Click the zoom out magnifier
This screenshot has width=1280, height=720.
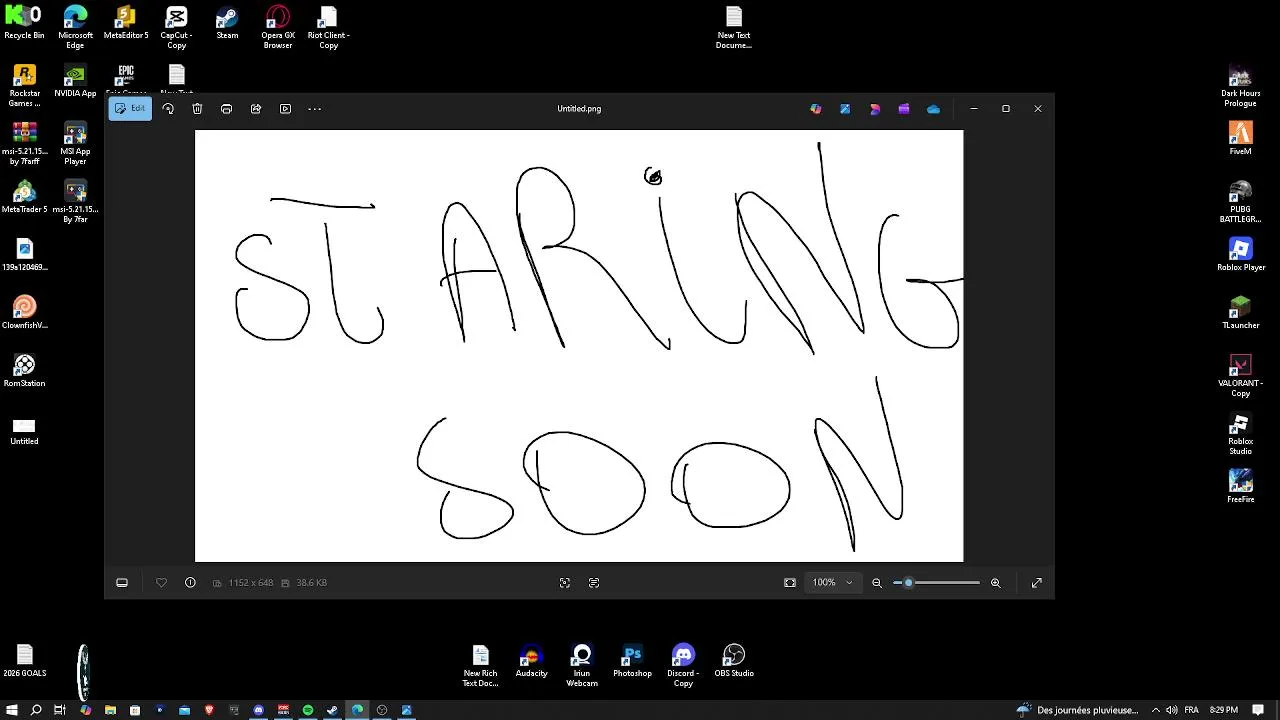click(x=877, y=583)
